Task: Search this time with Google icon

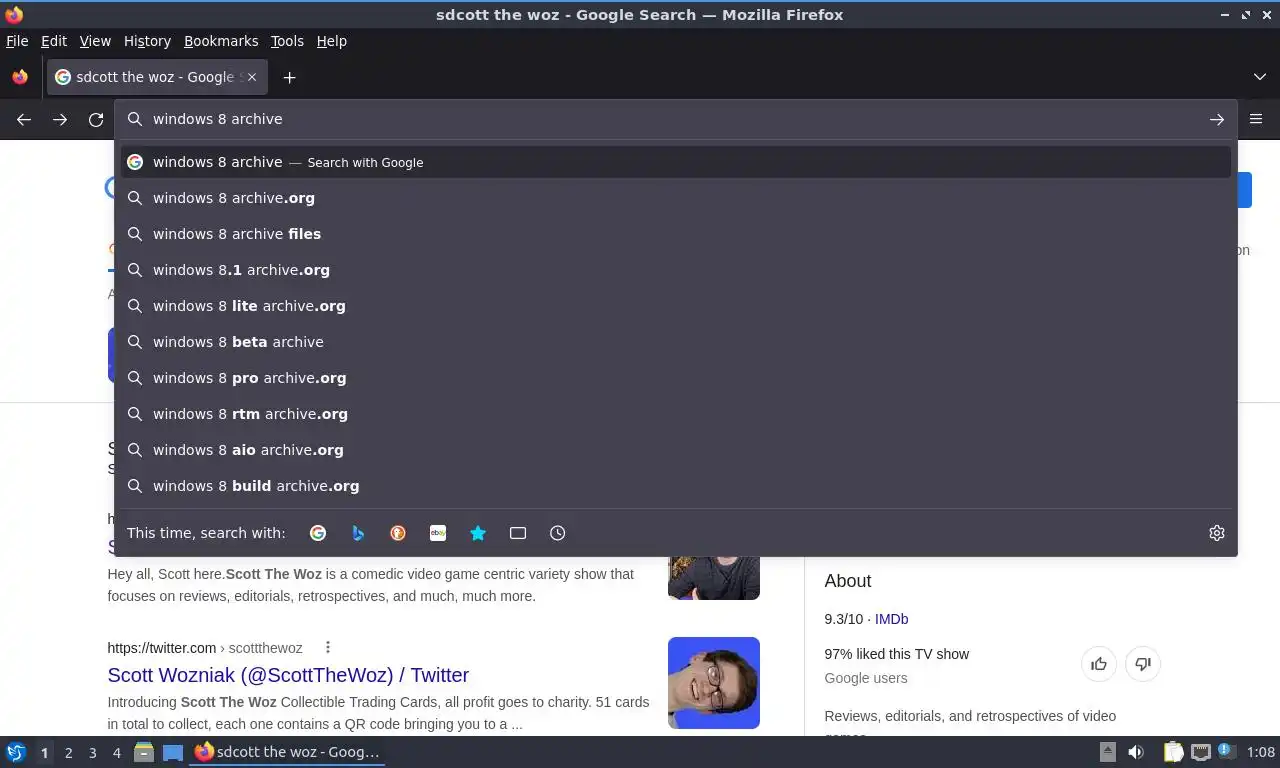Action: tap(318, 533)
